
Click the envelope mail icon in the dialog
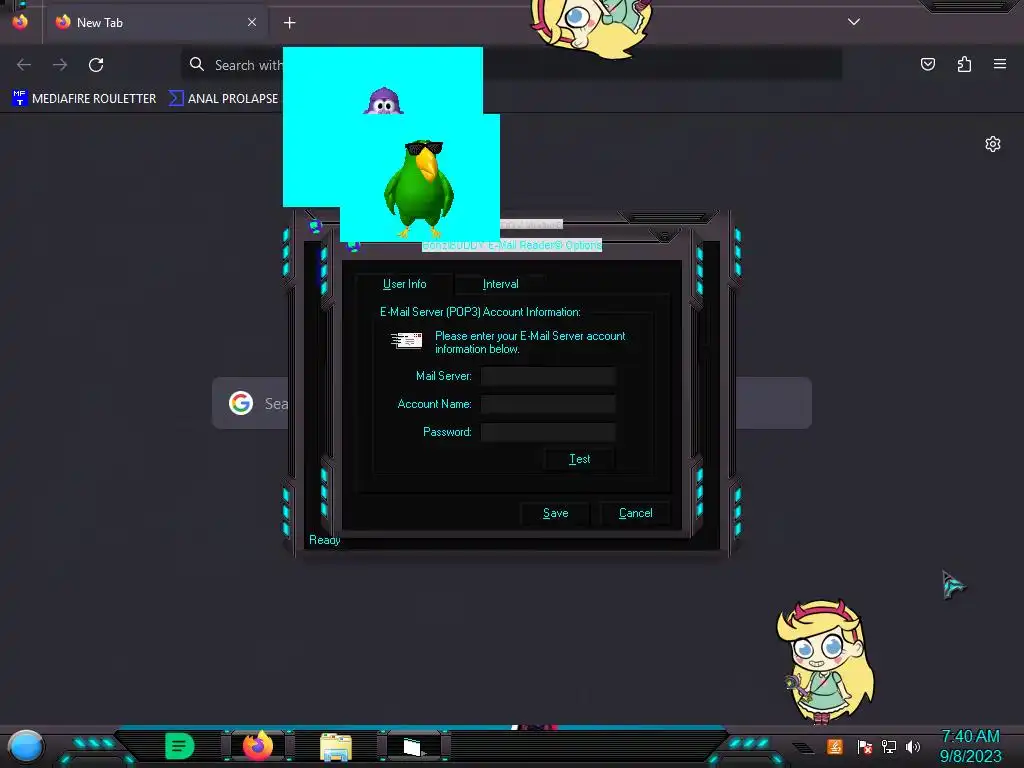pos(406,340)
